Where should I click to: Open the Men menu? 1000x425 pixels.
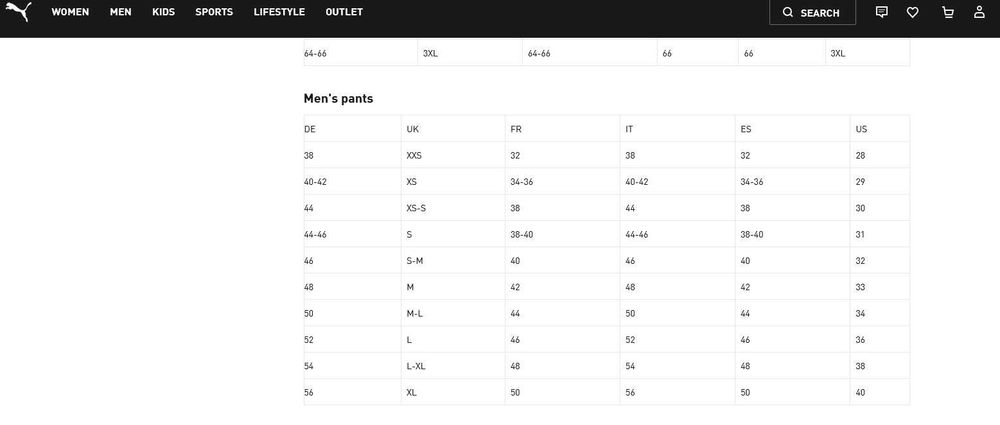[121, 11]
